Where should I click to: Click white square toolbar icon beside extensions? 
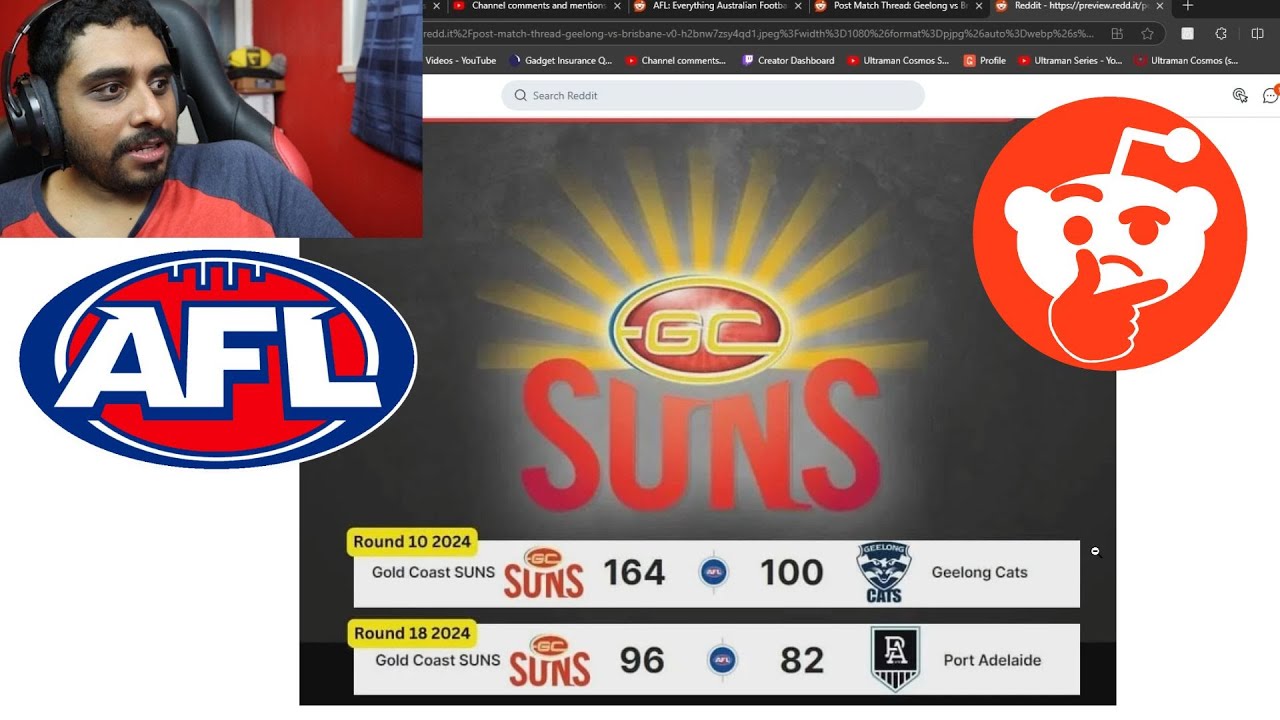[x=1187, y=33]
